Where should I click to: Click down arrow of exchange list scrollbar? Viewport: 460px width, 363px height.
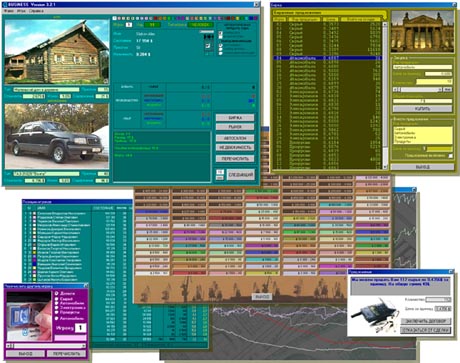point(385,166)
